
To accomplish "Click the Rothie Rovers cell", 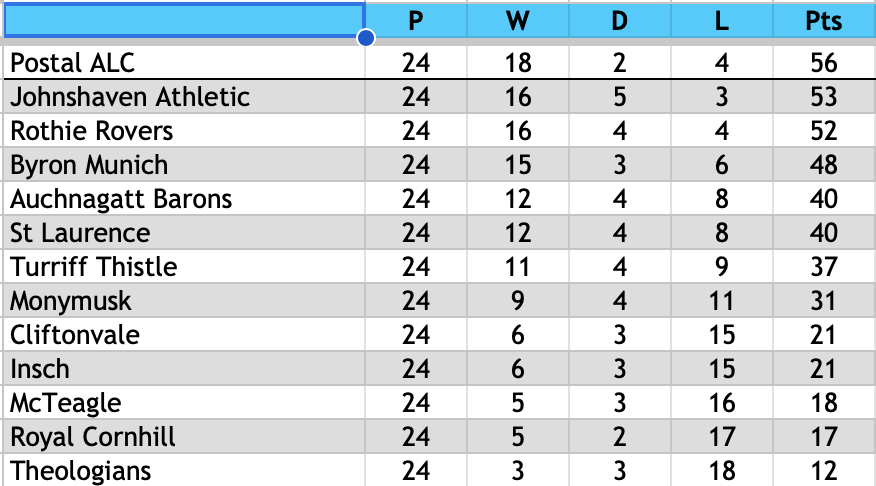I will [x=184, y=131].
